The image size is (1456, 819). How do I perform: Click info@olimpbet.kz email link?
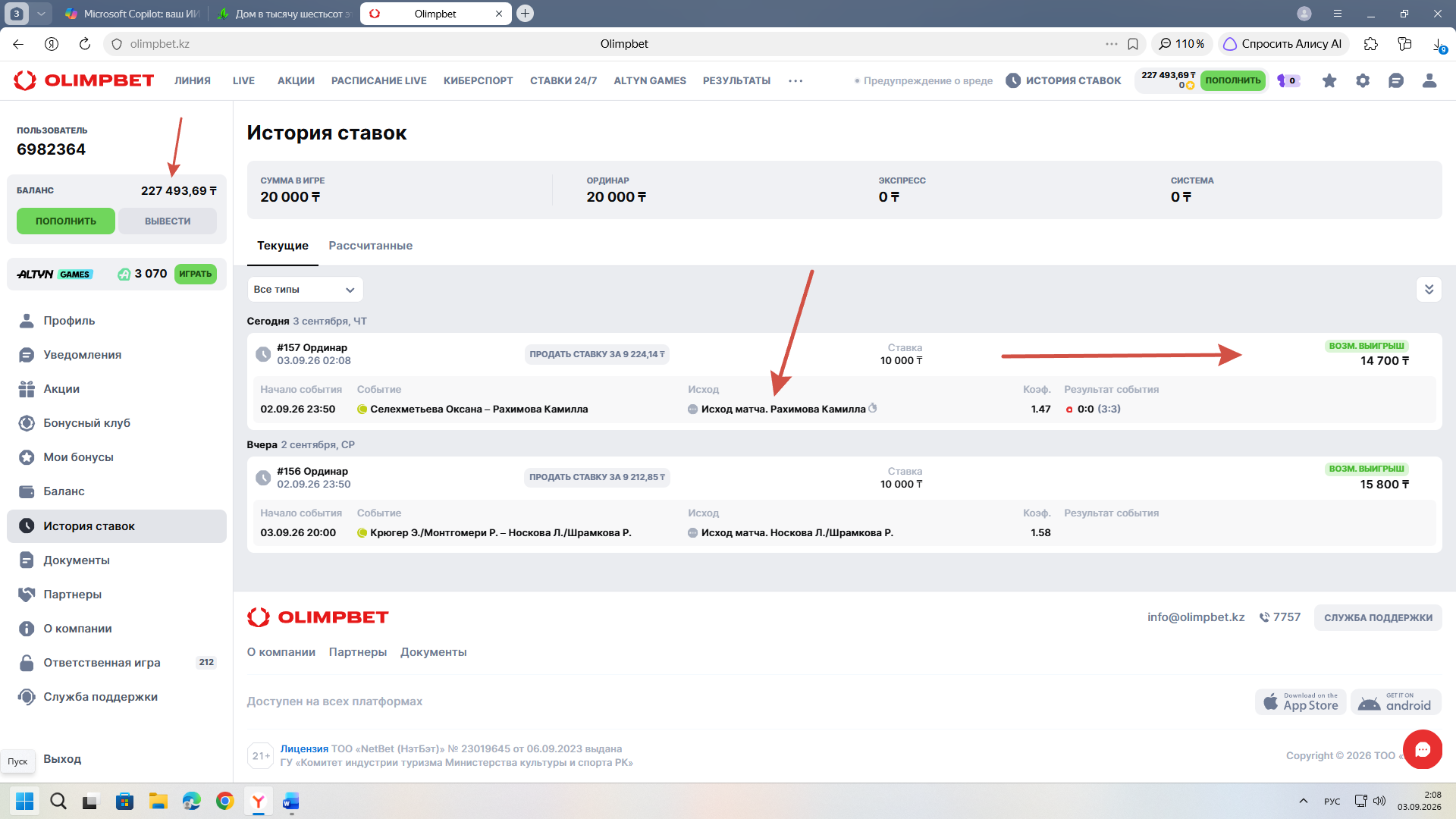tap(1196, 617)
